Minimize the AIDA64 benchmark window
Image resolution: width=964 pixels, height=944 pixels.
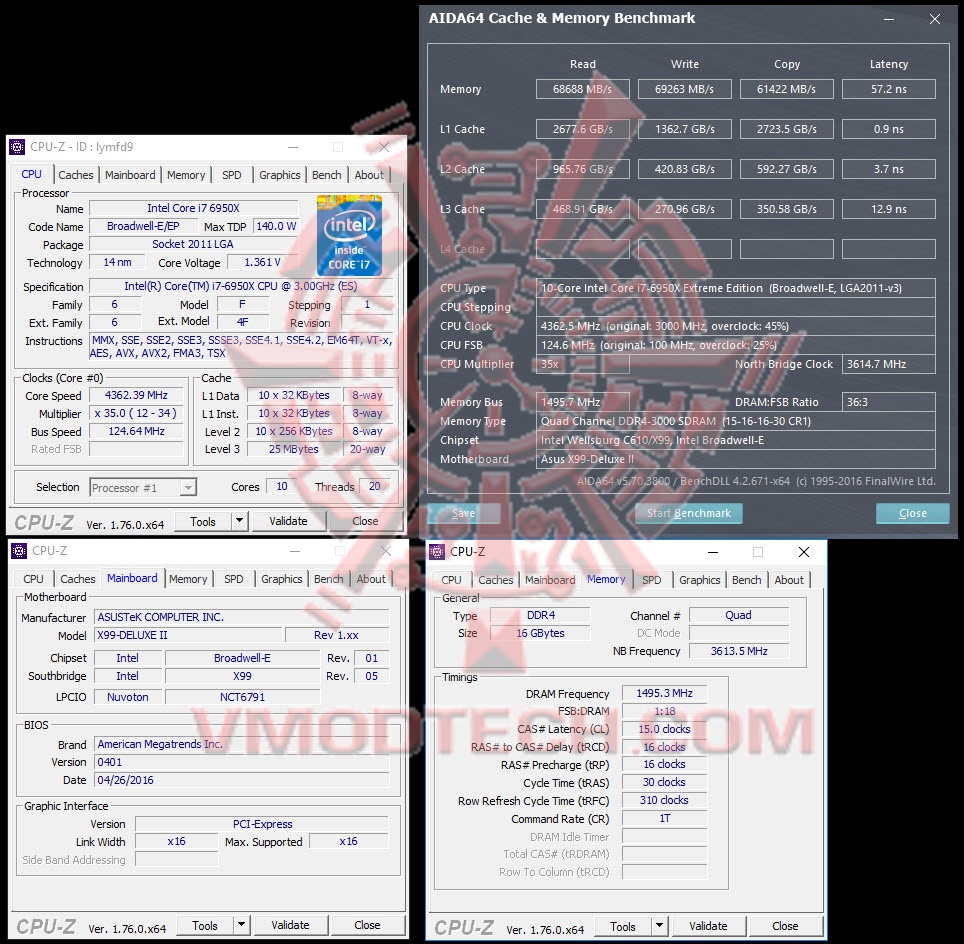coord(889,19)
